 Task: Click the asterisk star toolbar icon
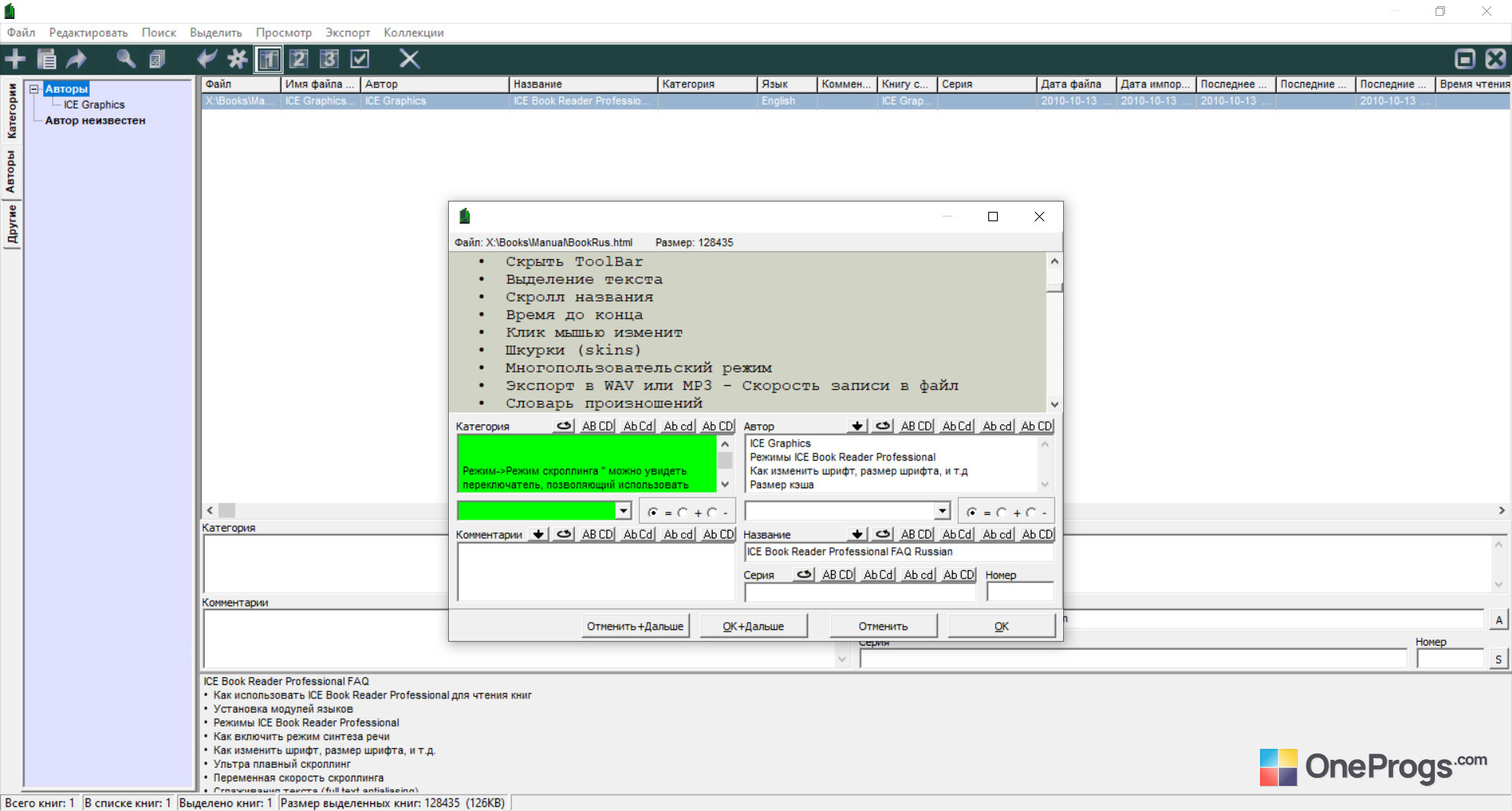[x=237, y=59]
